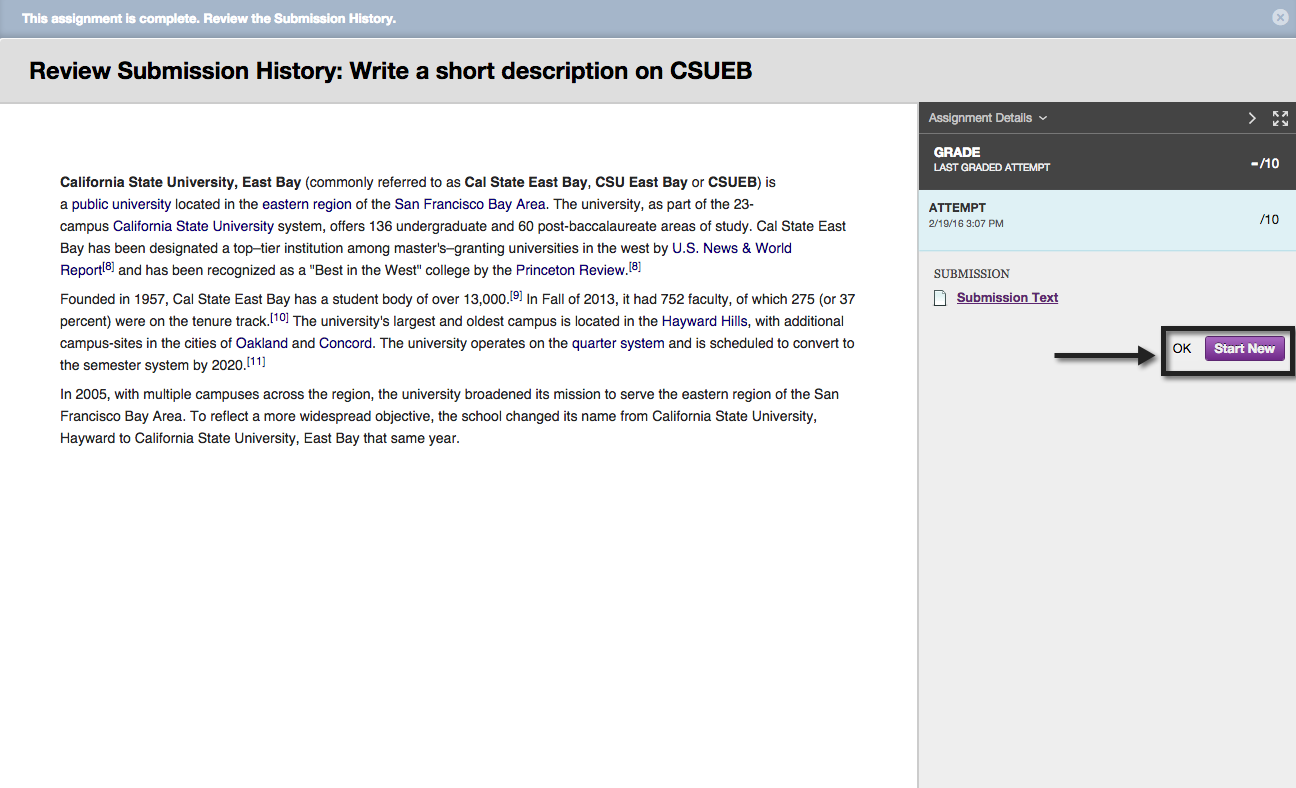The height and width of the screenshot is (788, 1296).
Task: Click the OK button
Action: pyautogui.click(x=1182, y=349)
